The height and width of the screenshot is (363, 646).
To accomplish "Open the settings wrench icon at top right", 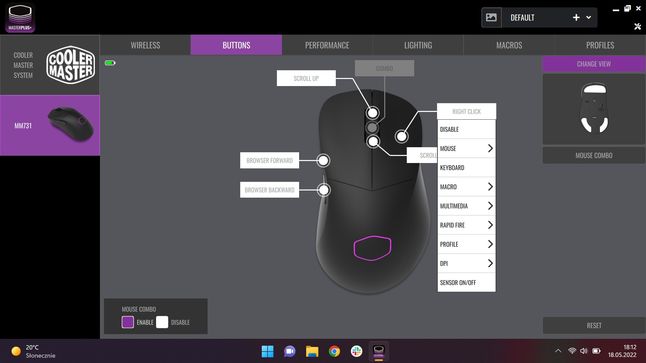I will coord(637,26).
